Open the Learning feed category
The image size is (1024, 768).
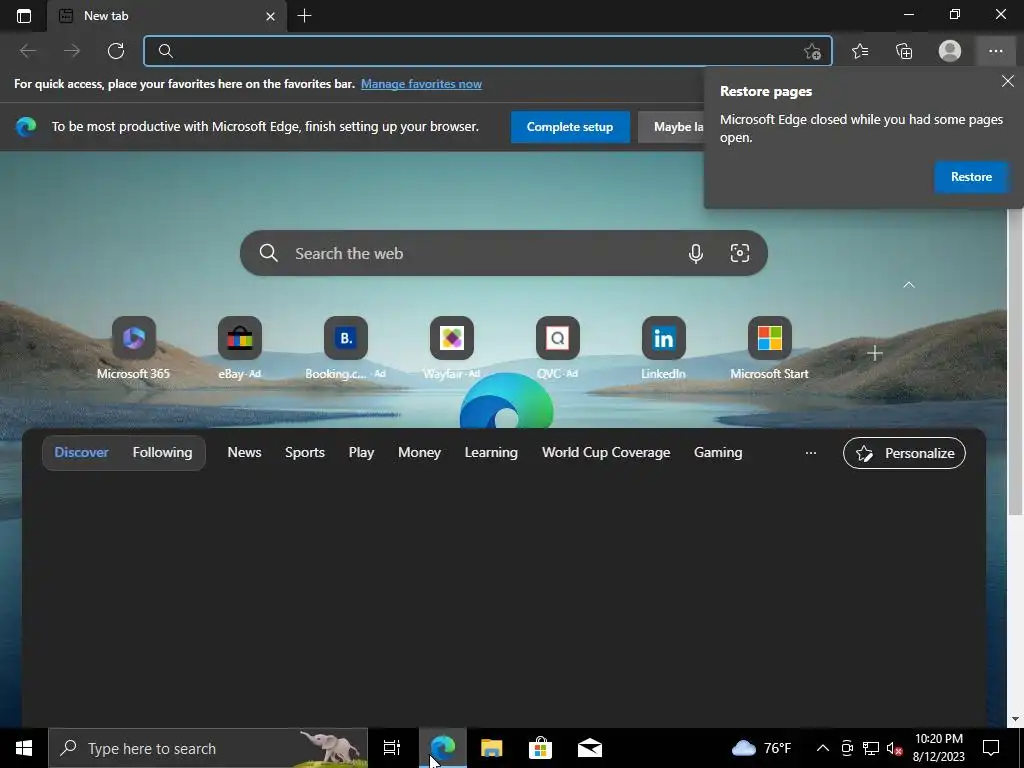(x=491, y=453)
